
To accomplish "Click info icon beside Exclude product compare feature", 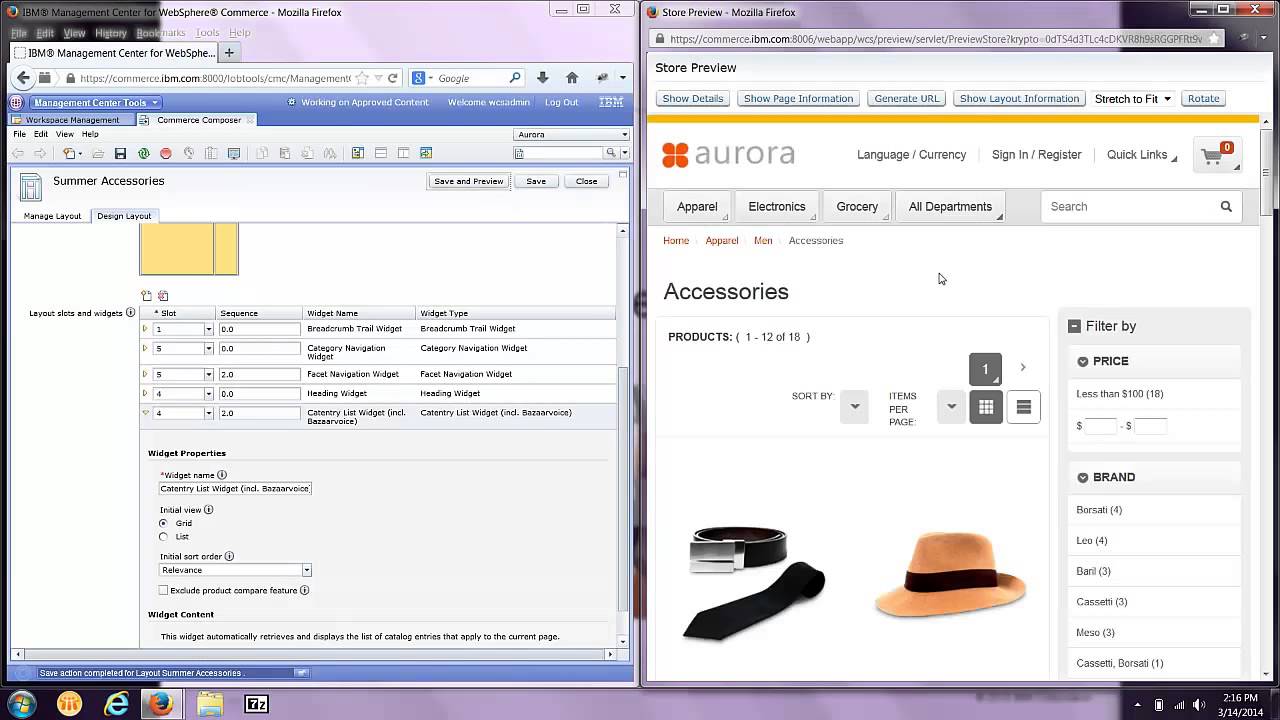I will coord(304,590).
